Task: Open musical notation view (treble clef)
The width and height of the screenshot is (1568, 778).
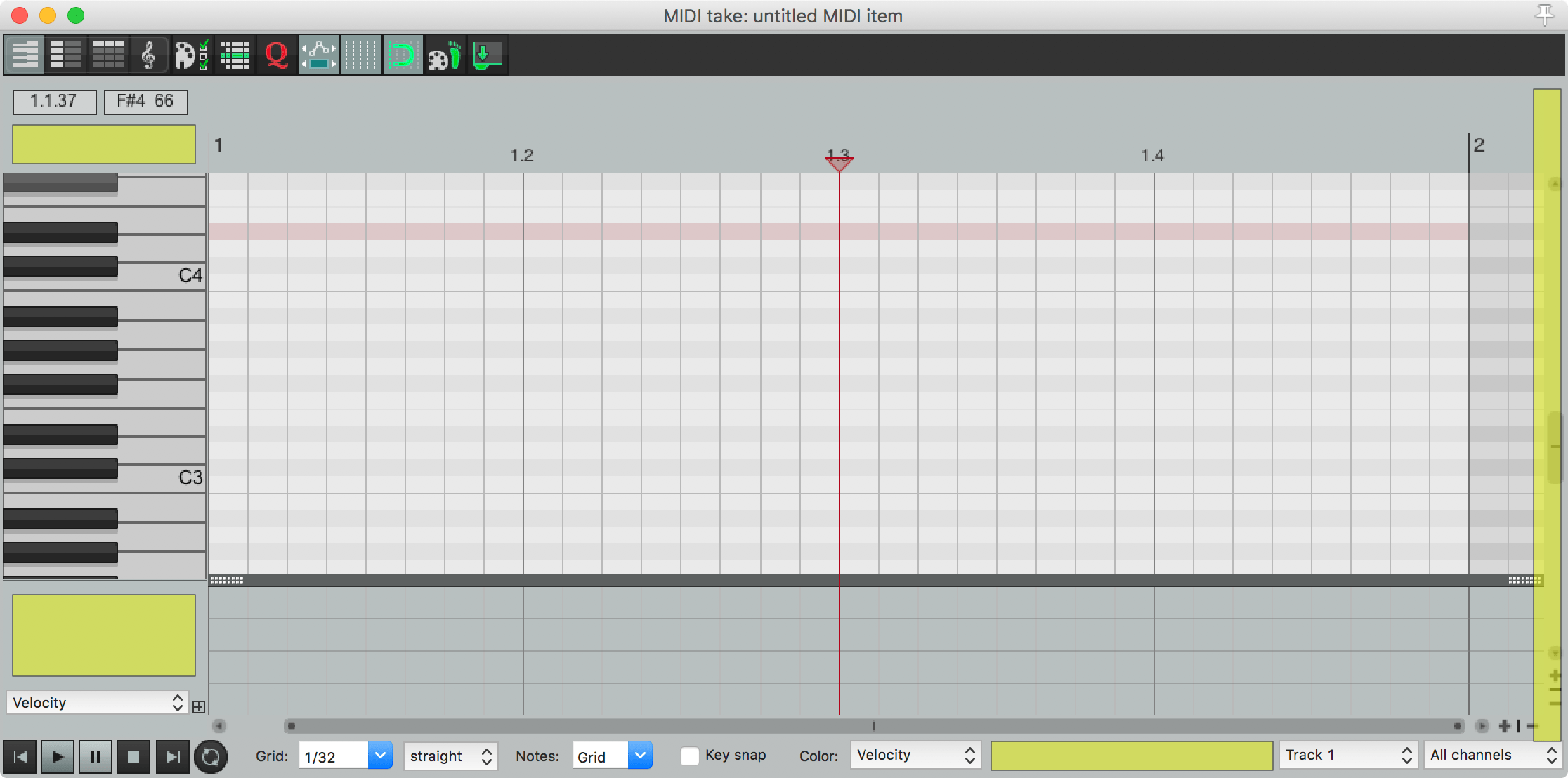Action: tap(148, 55)
